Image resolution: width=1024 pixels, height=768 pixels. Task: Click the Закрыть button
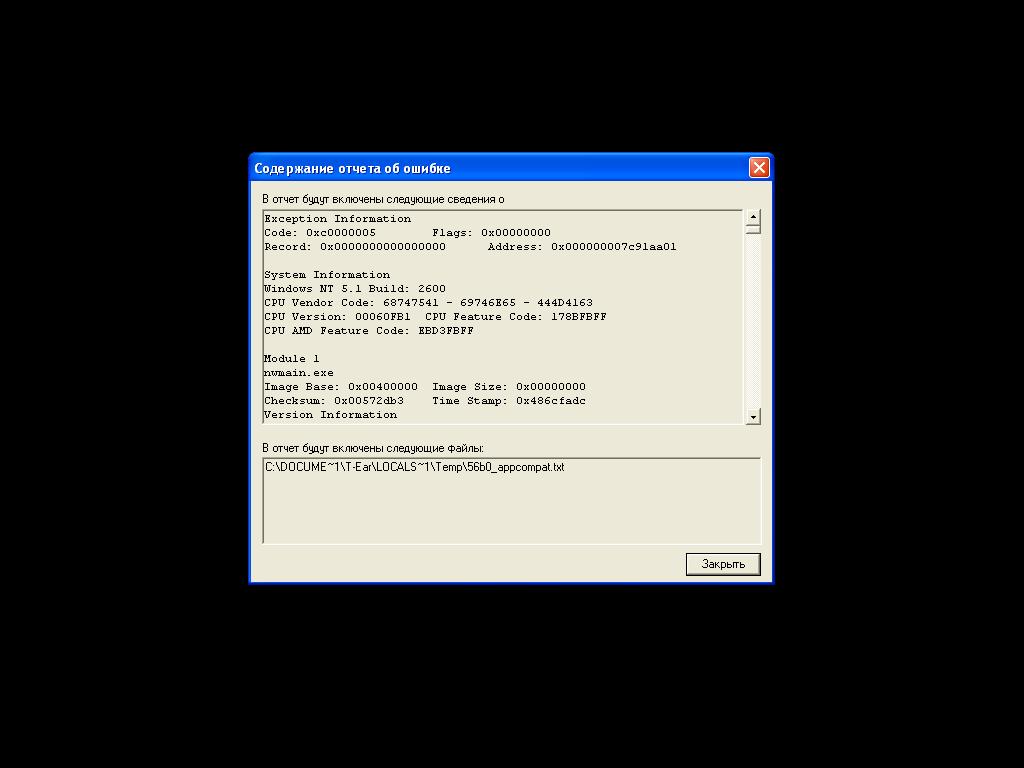723,564
